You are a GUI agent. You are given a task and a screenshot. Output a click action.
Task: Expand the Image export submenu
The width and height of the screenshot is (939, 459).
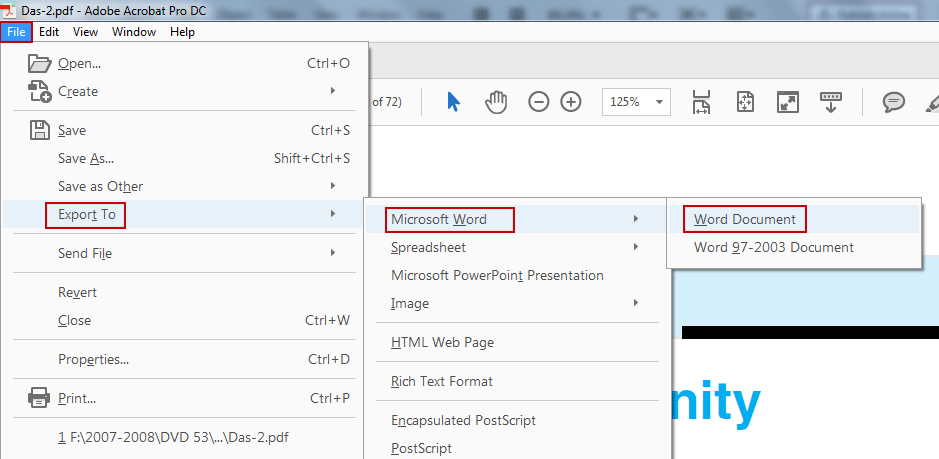pyautogui.click(x=517, y=303)
